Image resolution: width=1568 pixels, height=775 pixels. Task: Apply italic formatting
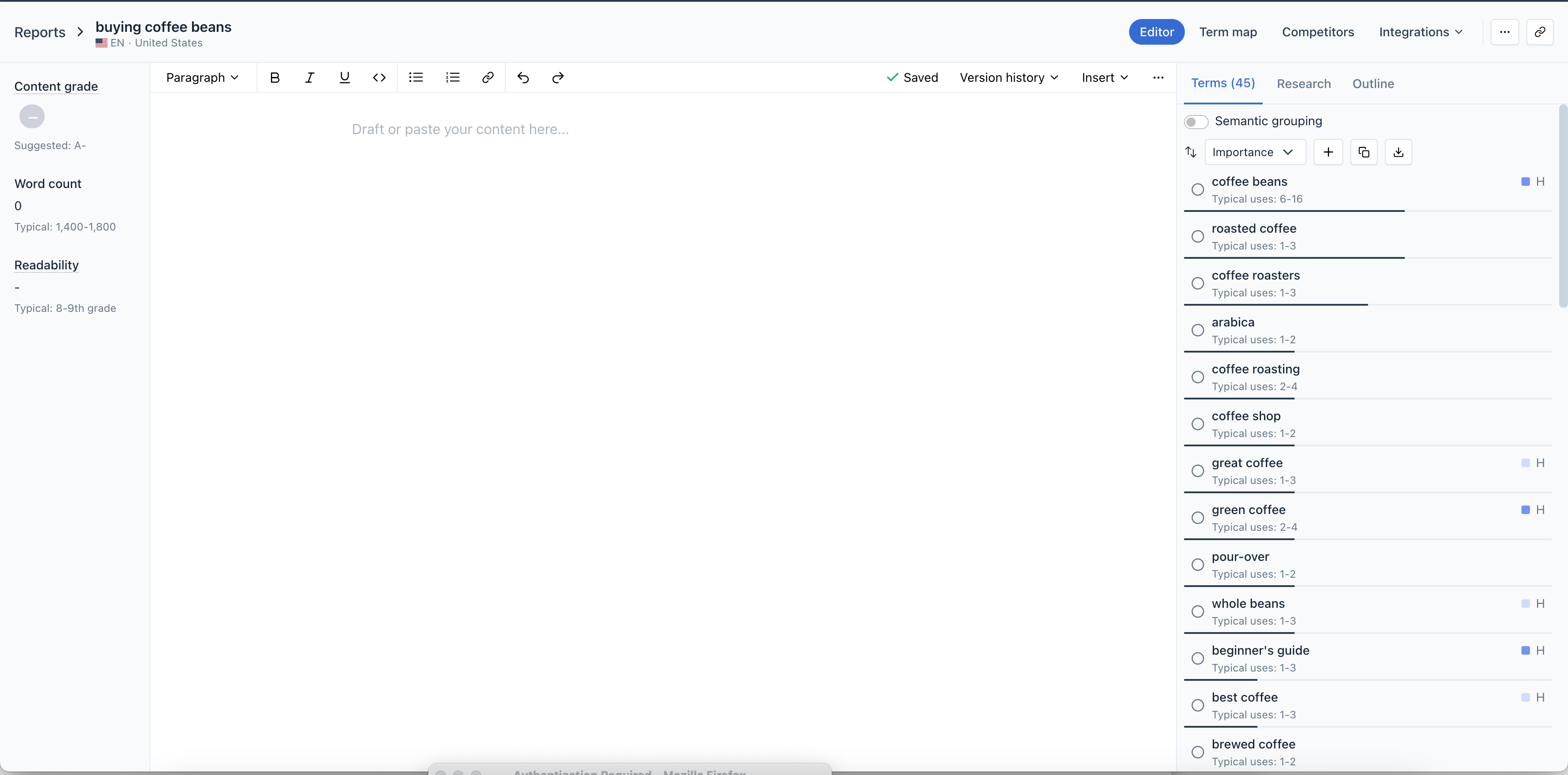[x=309, y=77]
